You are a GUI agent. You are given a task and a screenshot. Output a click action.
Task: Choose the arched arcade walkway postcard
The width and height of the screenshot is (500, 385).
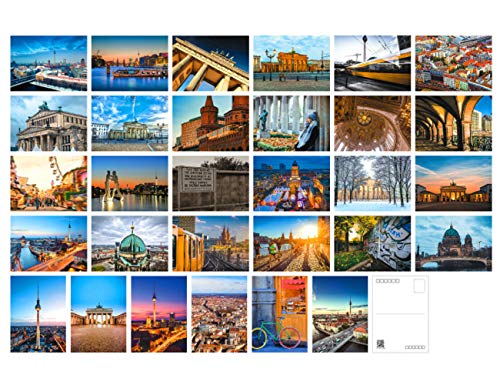pos(454,123)
